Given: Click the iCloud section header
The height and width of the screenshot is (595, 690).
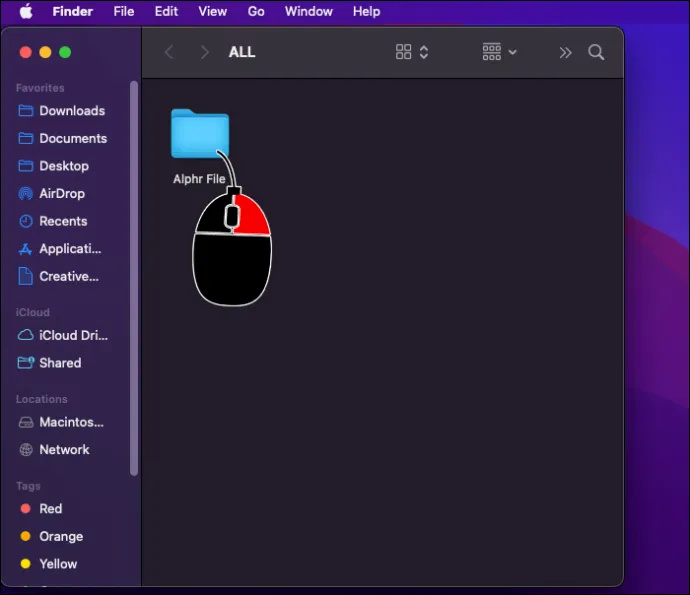Looking at the screenshot, I should point(33,312).
